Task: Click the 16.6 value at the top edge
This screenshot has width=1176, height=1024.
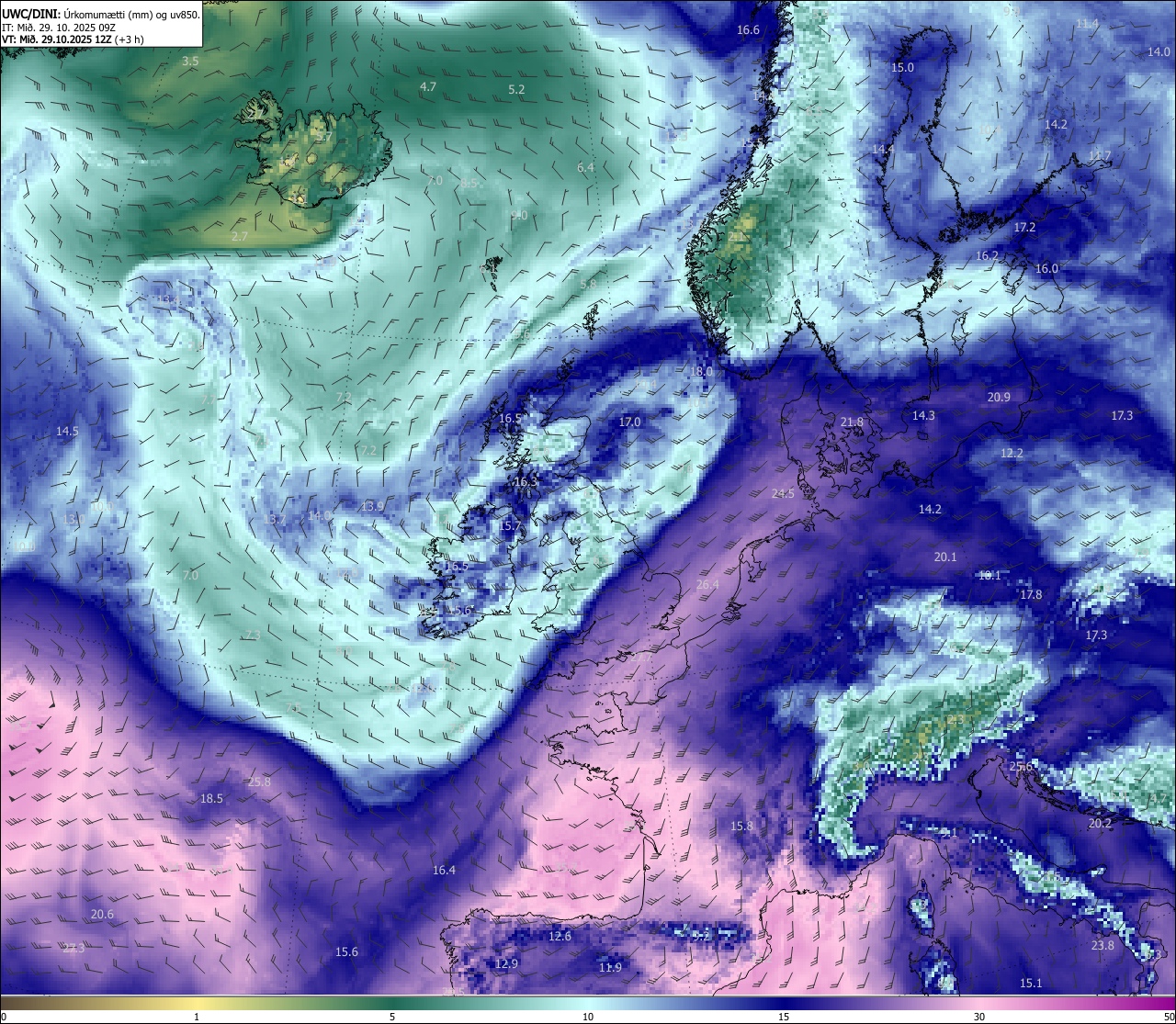Action: click(749, 29)
